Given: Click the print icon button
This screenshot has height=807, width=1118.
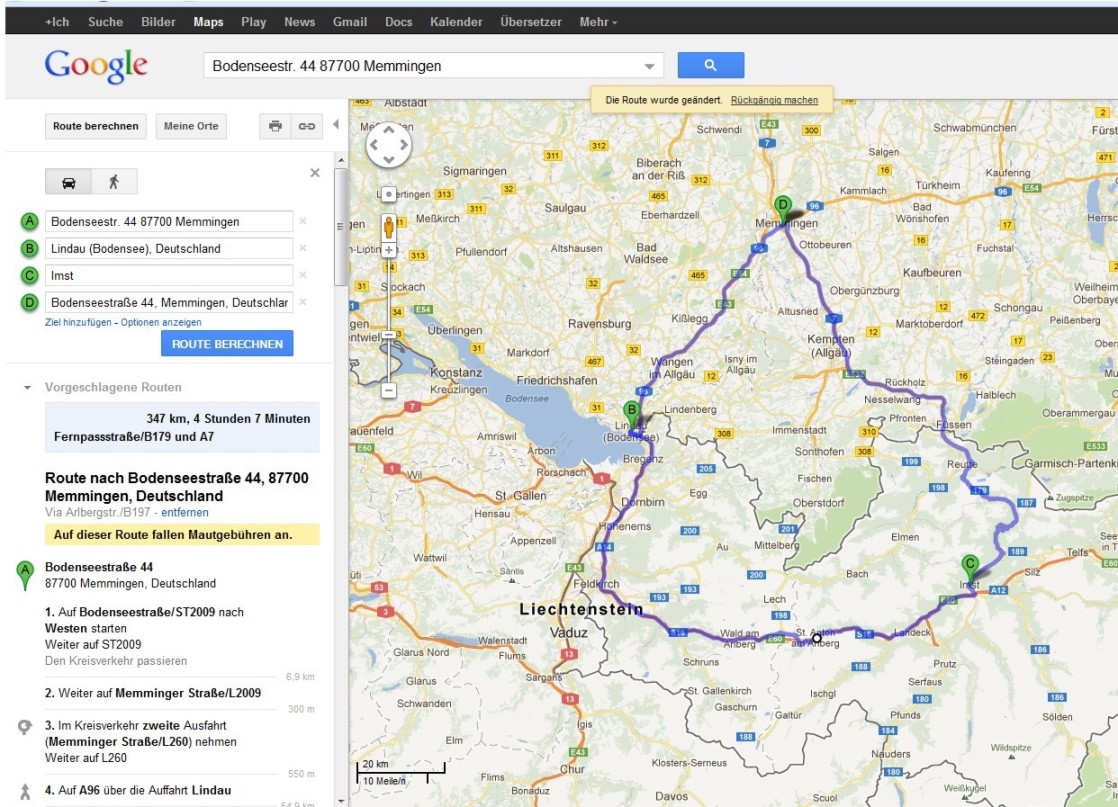Looking at the screenshot, I should tap(275, 126).
